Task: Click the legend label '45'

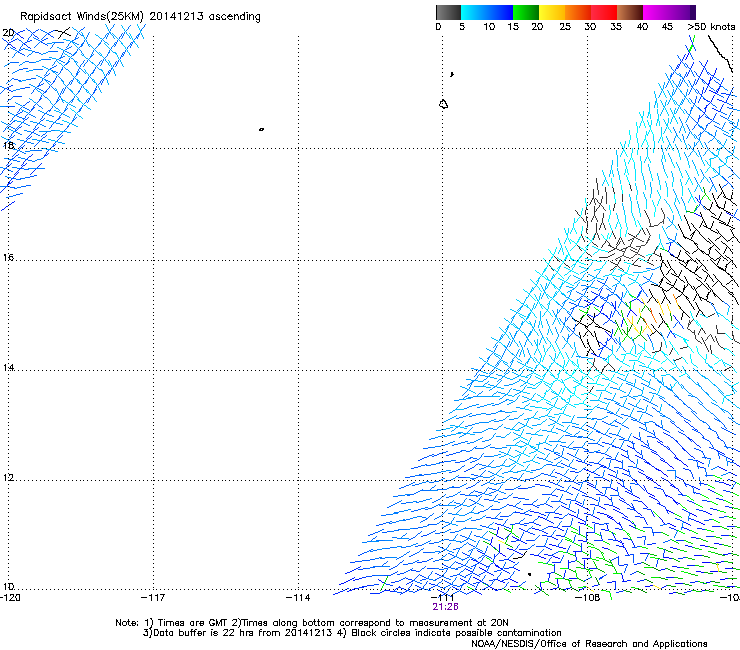Action: (667, 27)
